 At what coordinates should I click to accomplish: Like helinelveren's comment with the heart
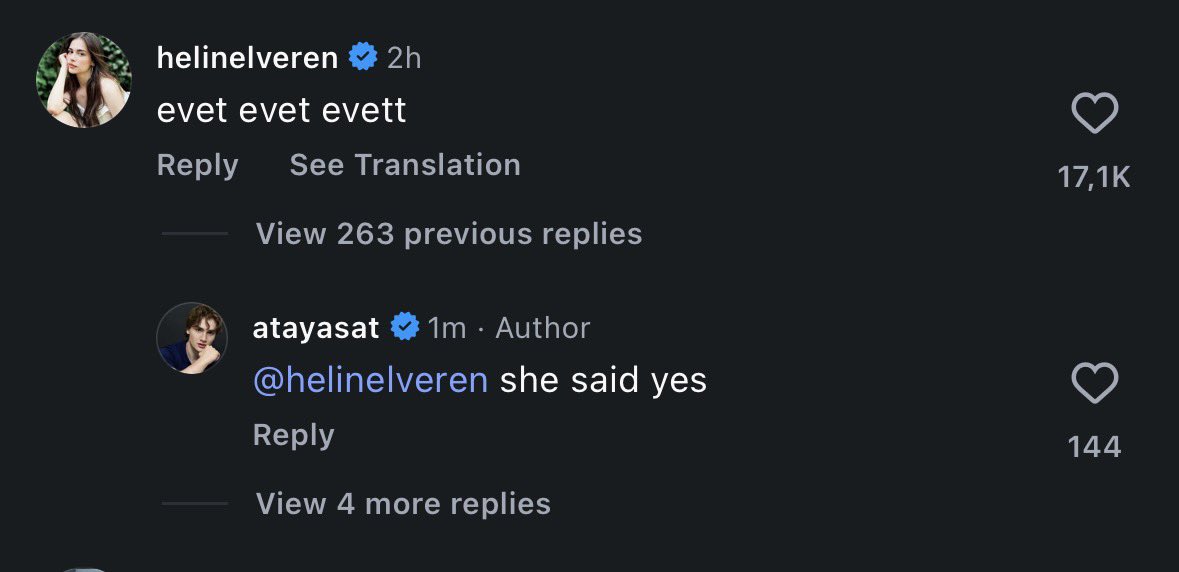(1094, 113)
